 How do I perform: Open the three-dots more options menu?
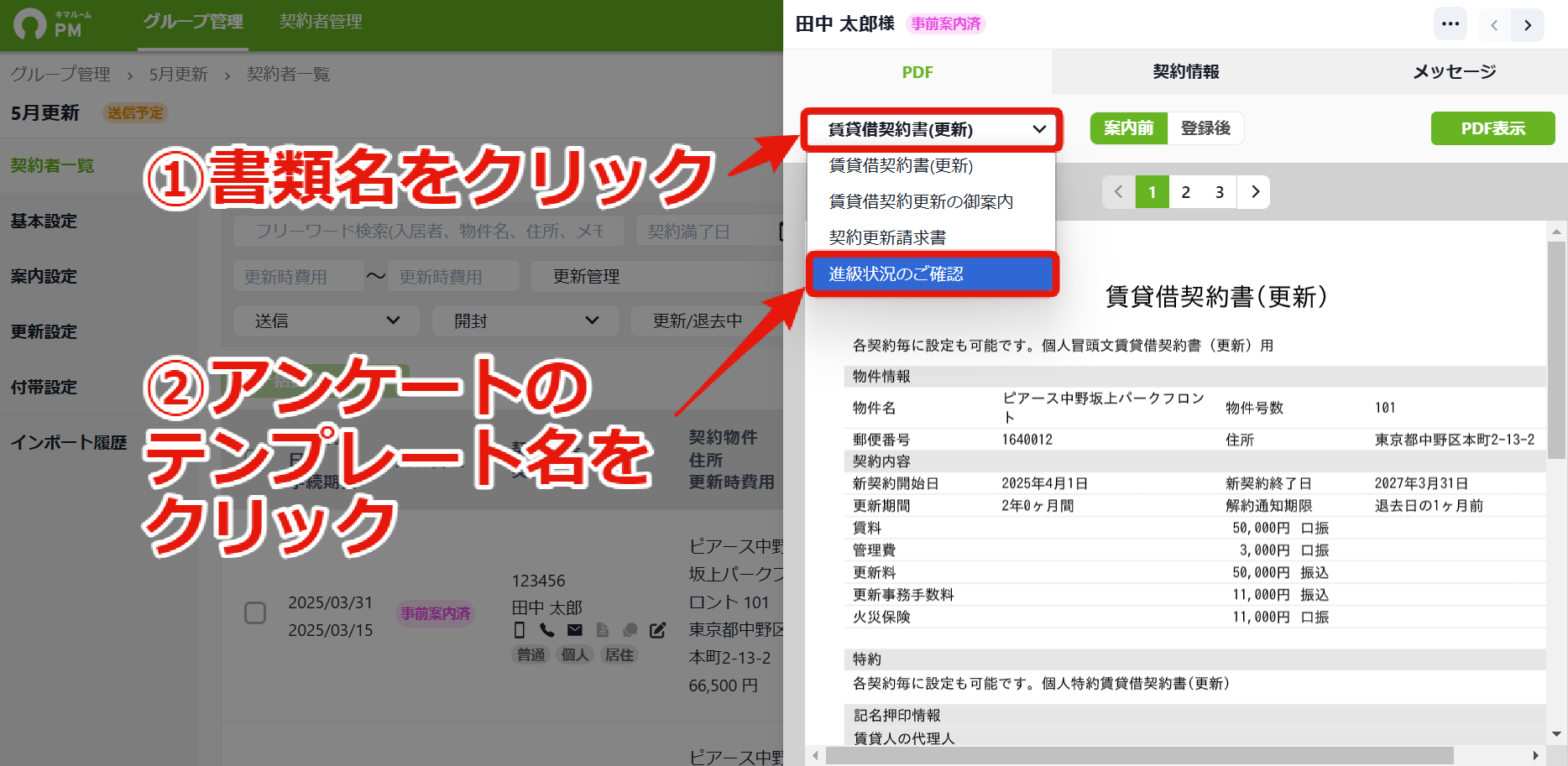pyautogui.click(x=1450, y=23)
